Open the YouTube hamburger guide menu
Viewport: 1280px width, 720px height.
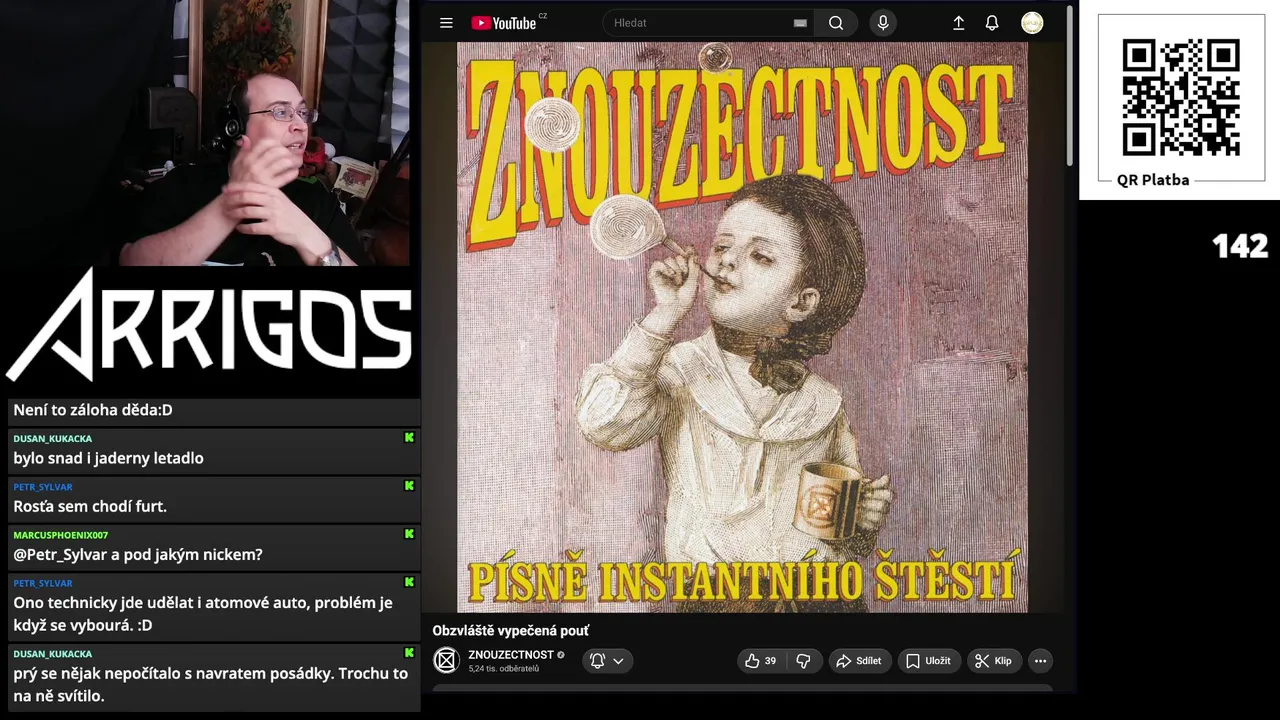(x=446, y=23)
